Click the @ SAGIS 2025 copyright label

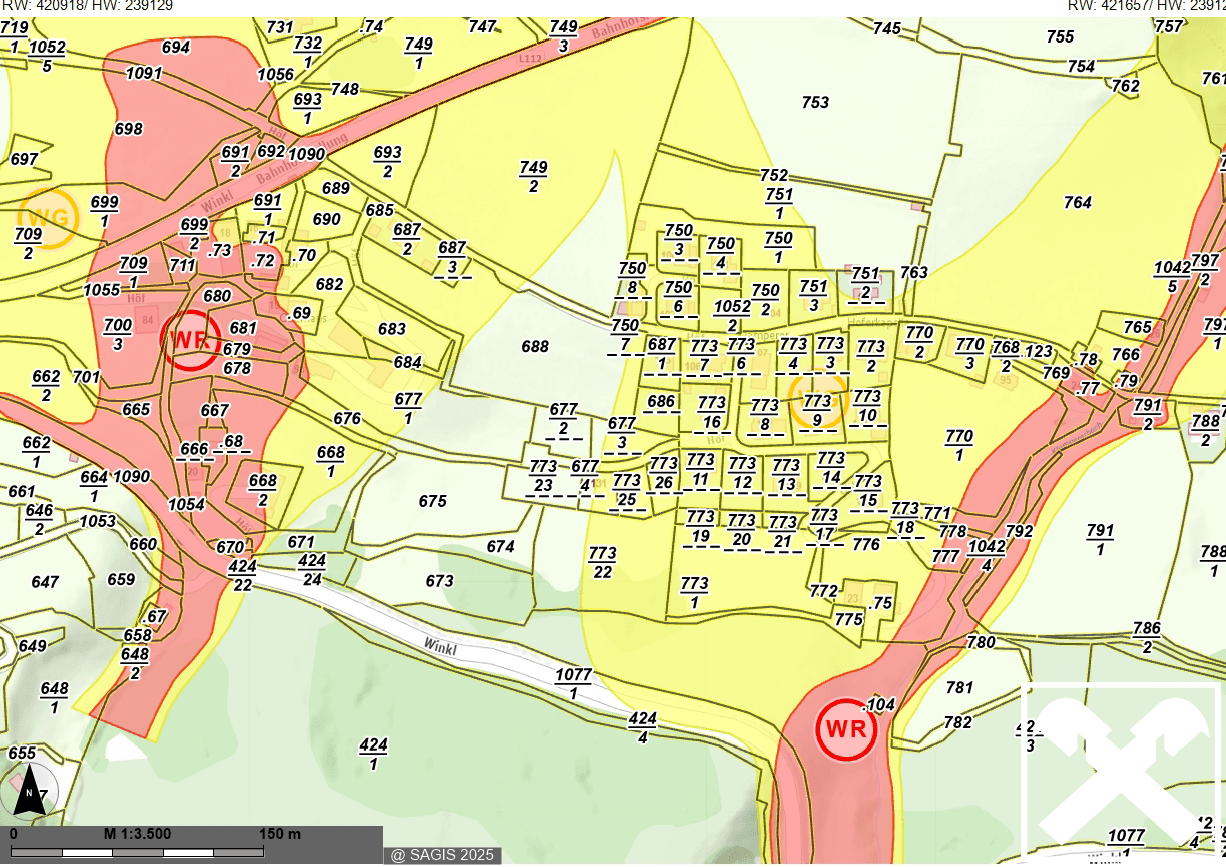point(442,855)
